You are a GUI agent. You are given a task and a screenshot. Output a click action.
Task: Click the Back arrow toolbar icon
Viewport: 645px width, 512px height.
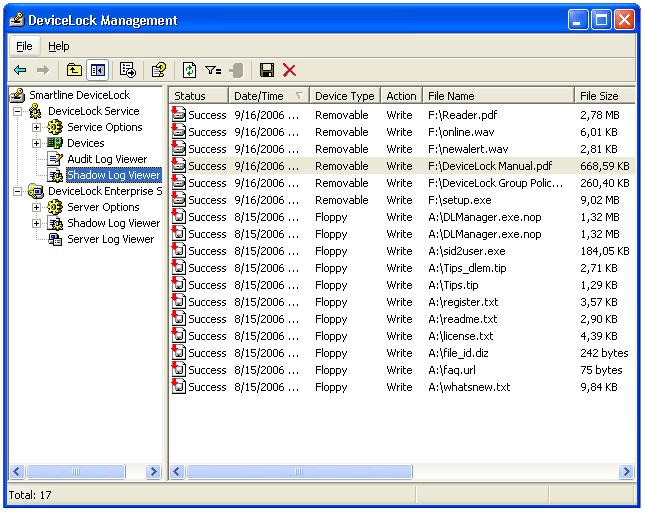point(20,70)
